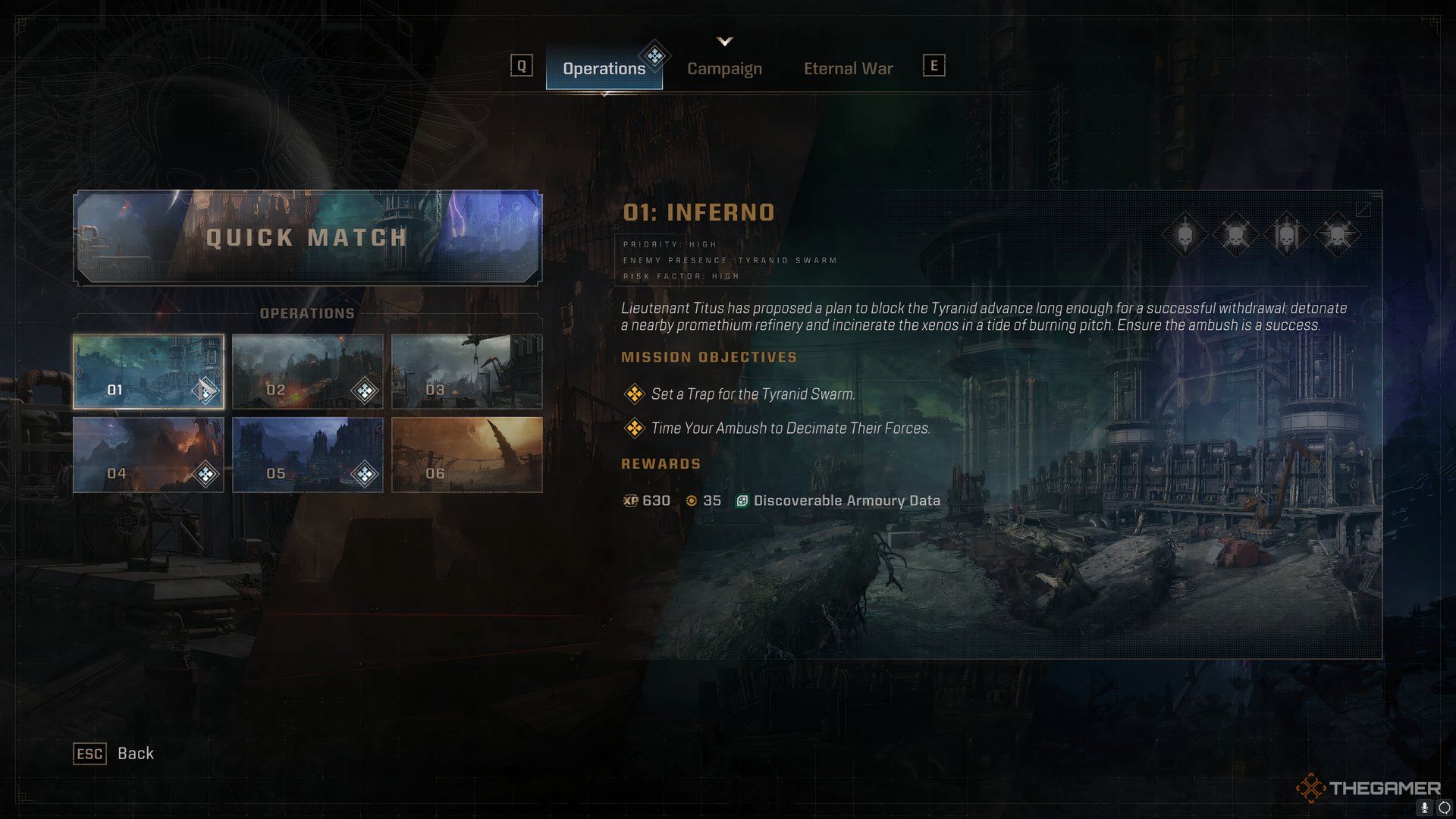Select operation 06 thumbnail
The height and width of the screenshot is (819, 1456).
click(x=467, y=455)
